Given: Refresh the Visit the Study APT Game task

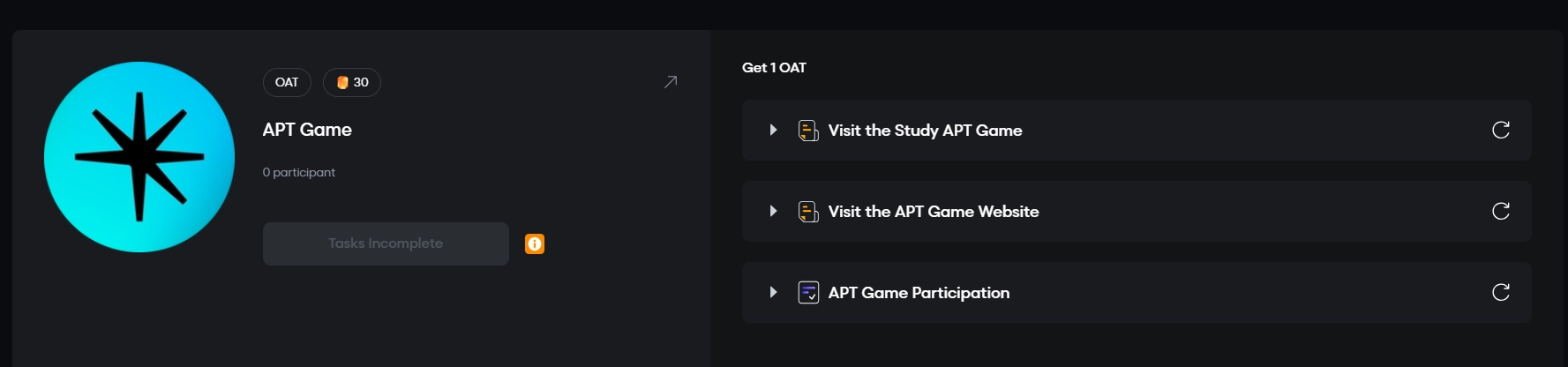Looking at the screenshot, I should pos(1500,130).
